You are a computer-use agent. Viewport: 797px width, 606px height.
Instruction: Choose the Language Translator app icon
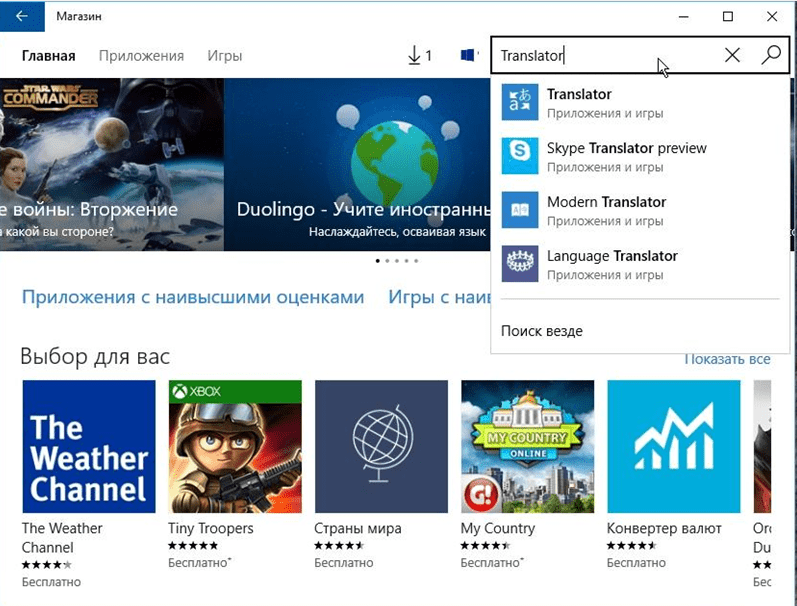click(x=520, y=265)
